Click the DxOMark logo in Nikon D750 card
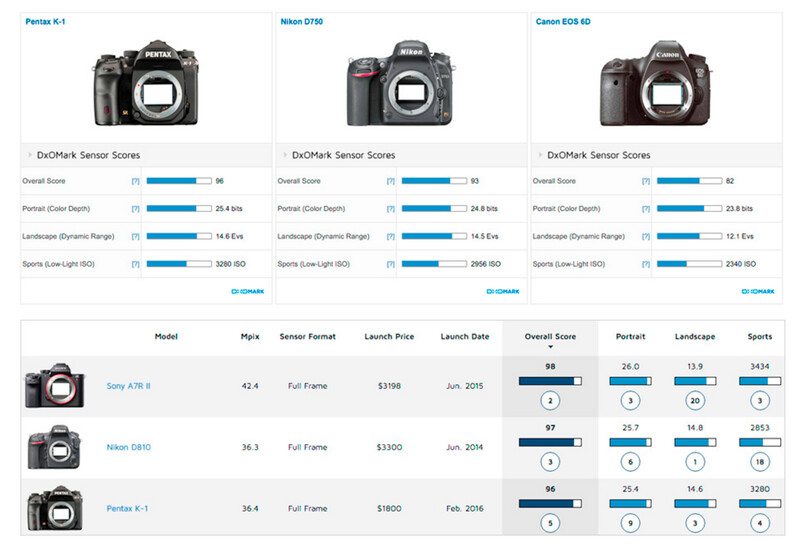 [x=503, y=291]
